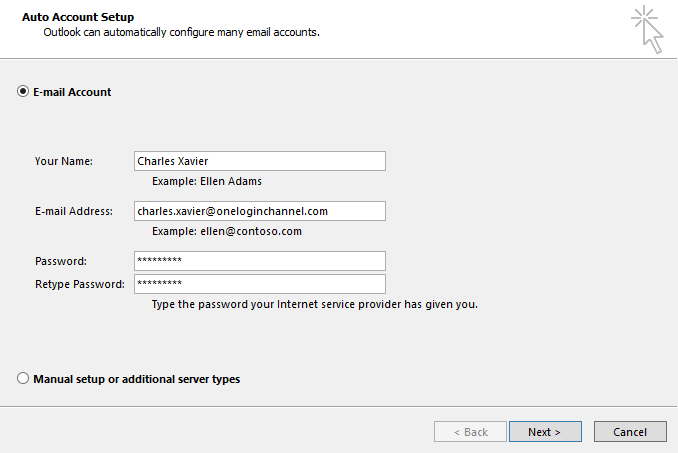The height and width of the screenshot is (453, 678).
Task: Click inside the Your Name field
Action: [x=260, y=161]
